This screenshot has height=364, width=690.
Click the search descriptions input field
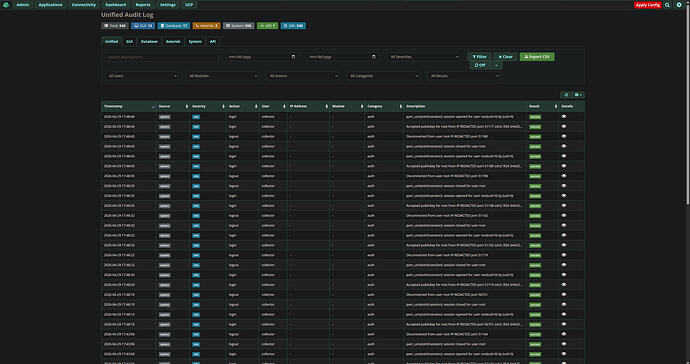(x=161, y=57)
